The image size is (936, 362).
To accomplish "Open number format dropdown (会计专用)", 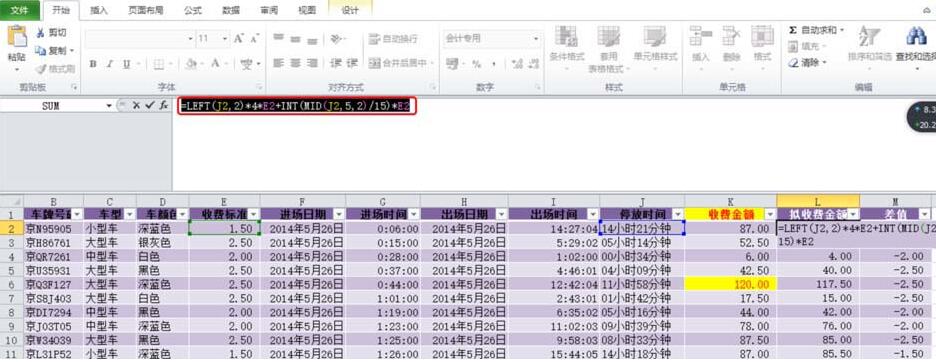I will [535, 38].
